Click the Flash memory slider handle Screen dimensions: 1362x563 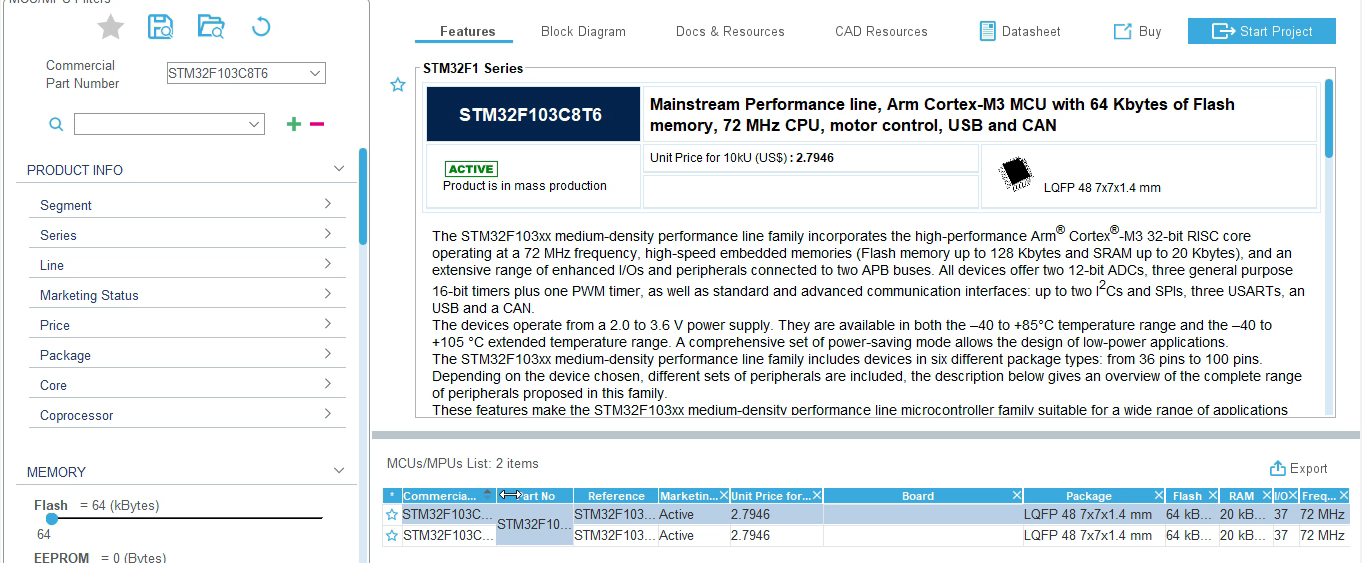(52, 519)
